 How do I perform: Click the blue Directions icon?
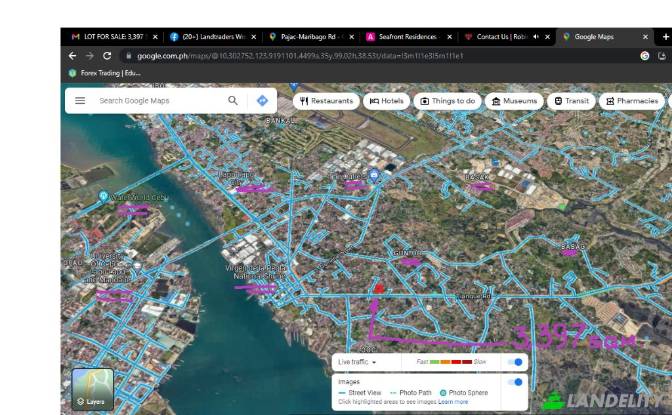point(262,101)
